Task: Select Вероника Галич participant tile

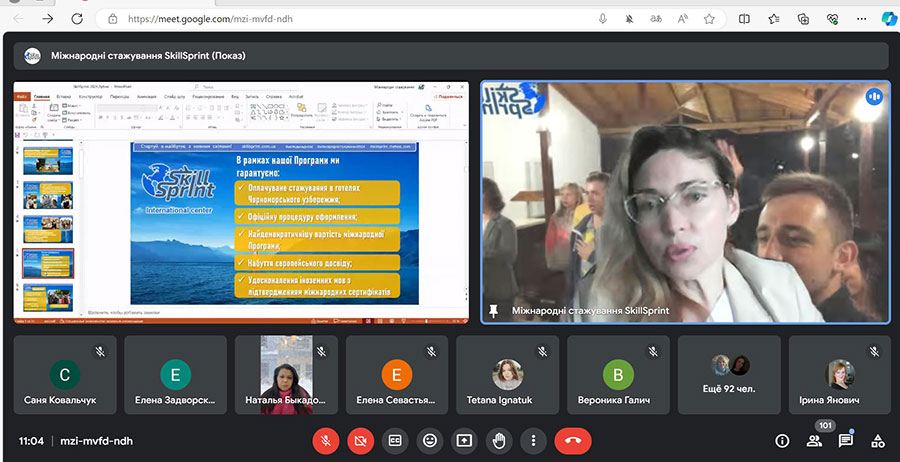Action: click(x=618, y=375)
